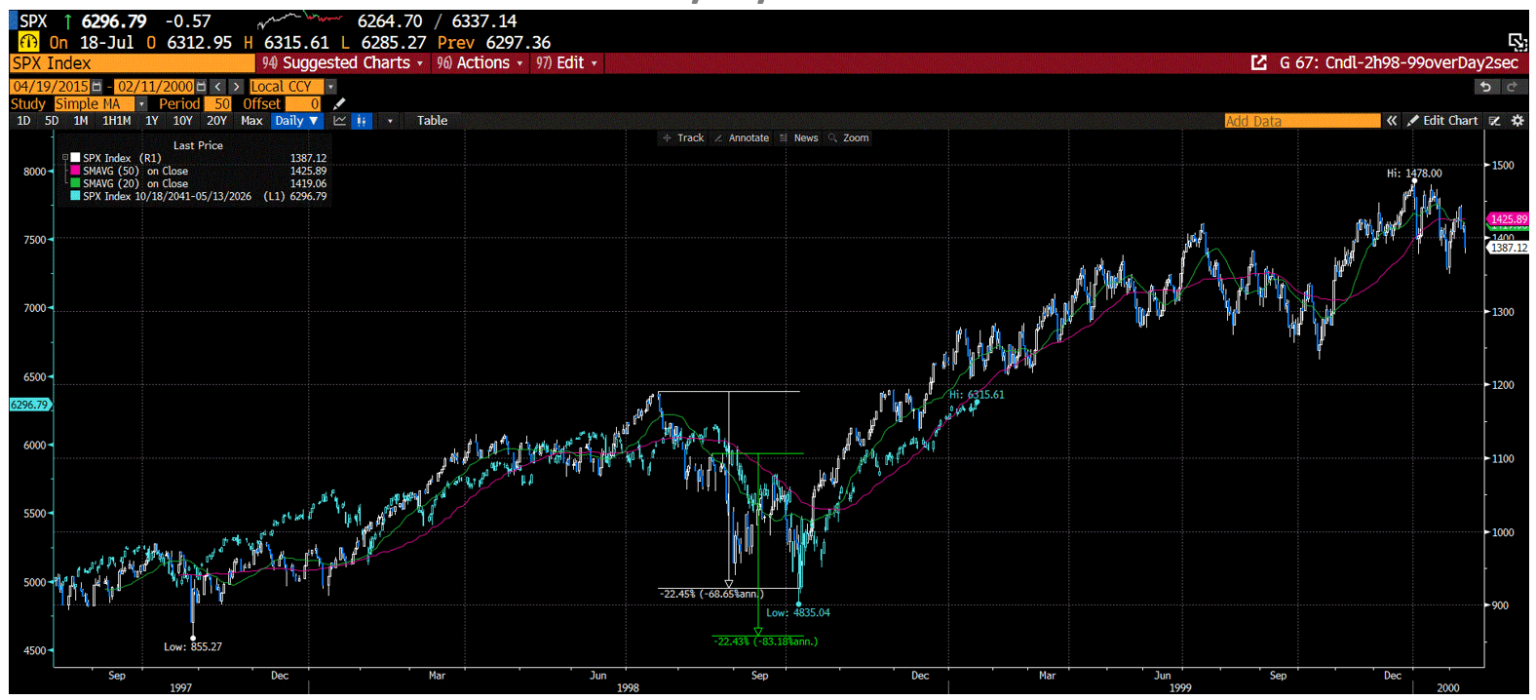Open the Daily interval dropdown
1536x700 pixels.
tap(296, 121)
